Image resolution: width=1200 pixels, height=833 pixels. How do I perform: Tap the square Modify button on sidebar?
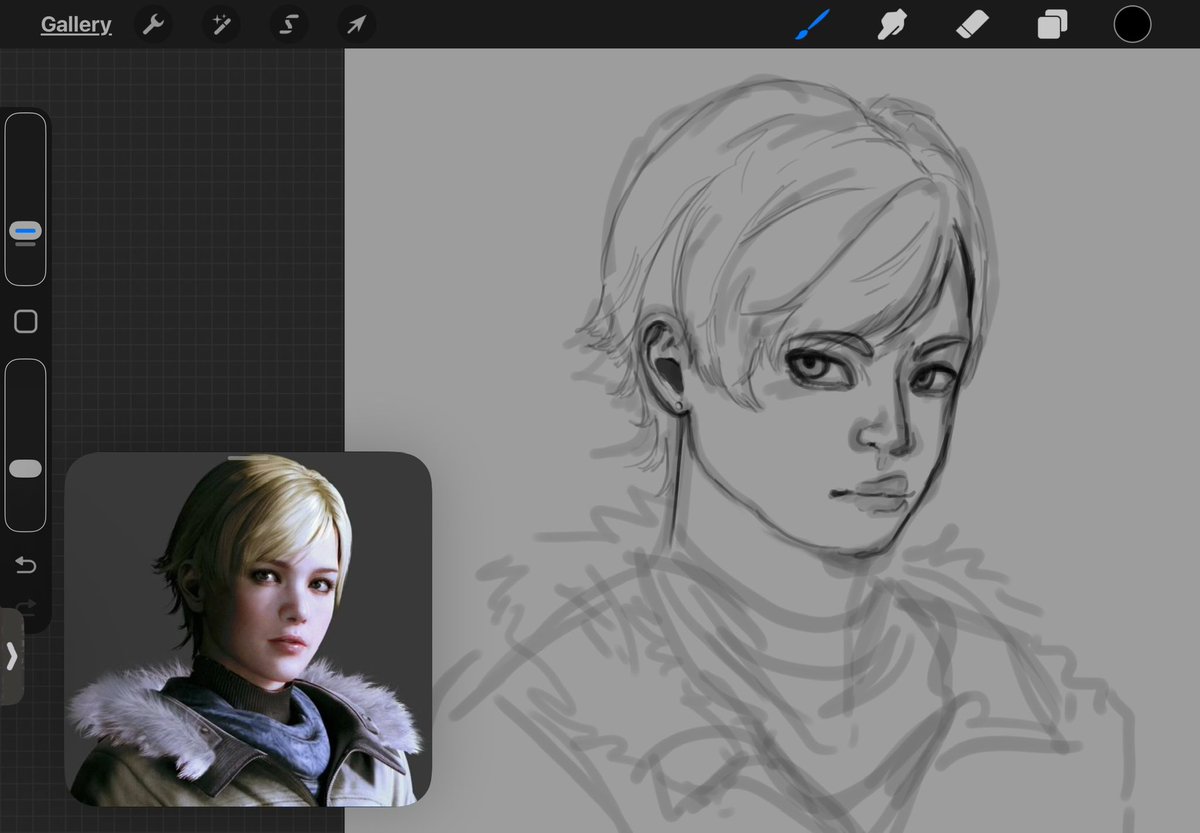coord(26,321)
